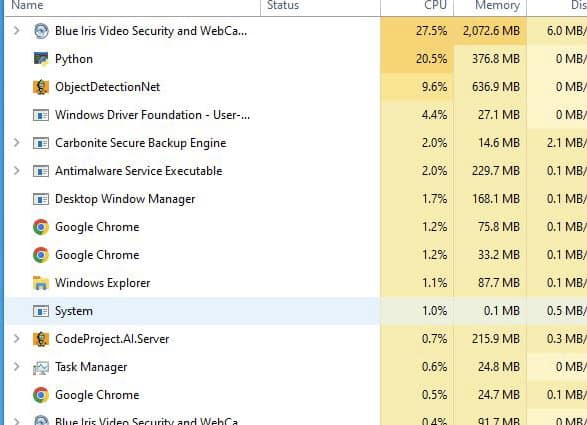Viewport: 587px width, 425px height.
Task: Click the Blue Iris process icon at top
Action: [41, 31]
